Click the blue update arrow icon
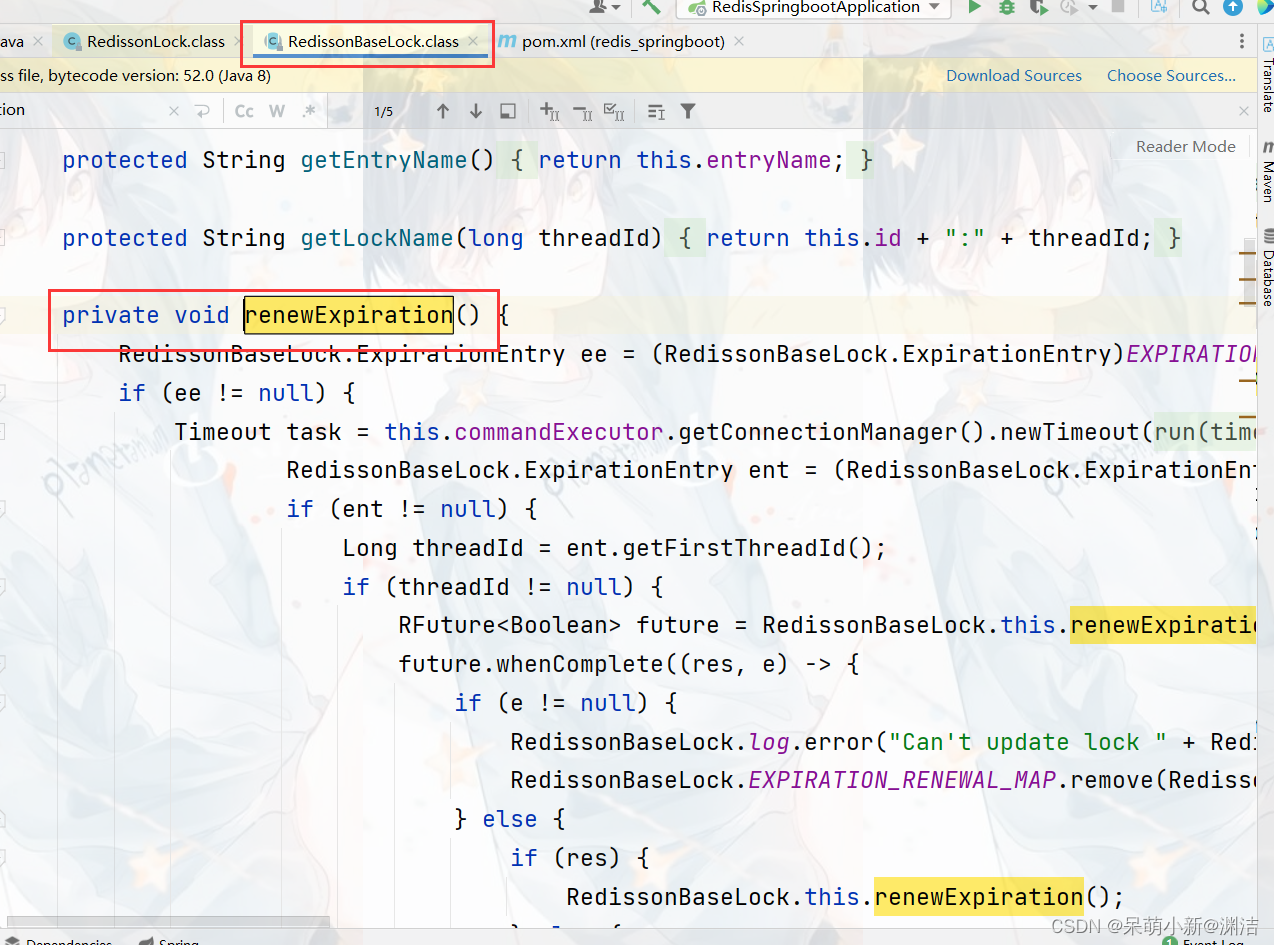This screenshot has width=1274, height=945. pyautogui.click(x=1233, y=7)
